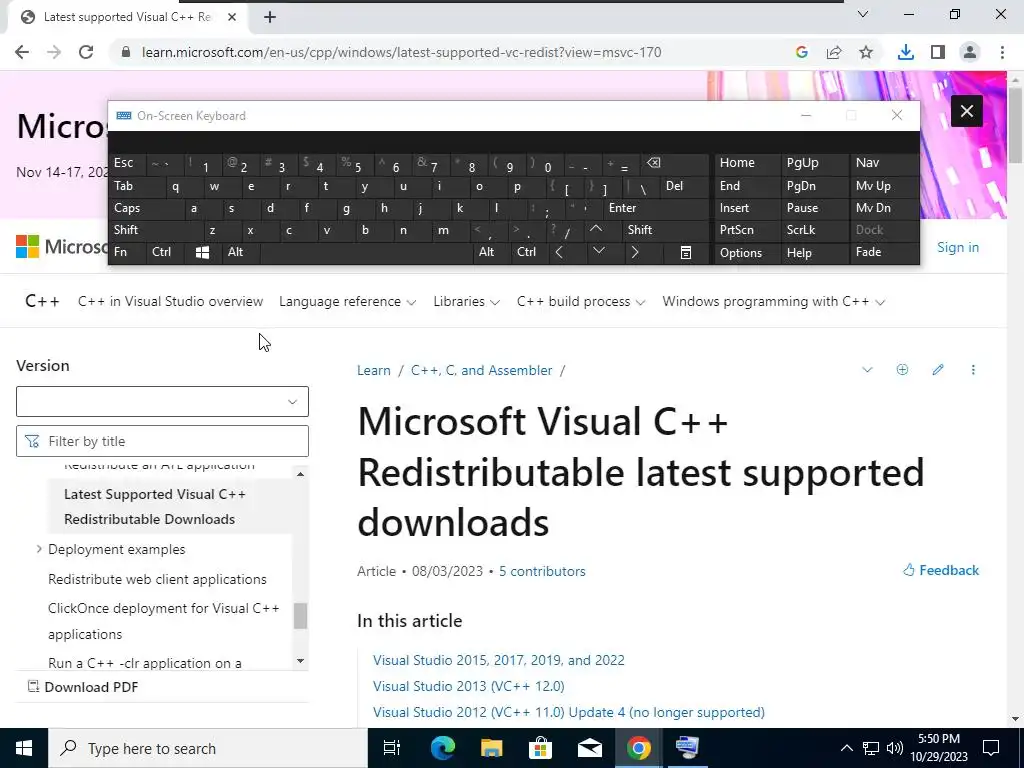Click Sign in link
Screen dimensions: 1024x768
pyautogui.click(x=957, y=248)
